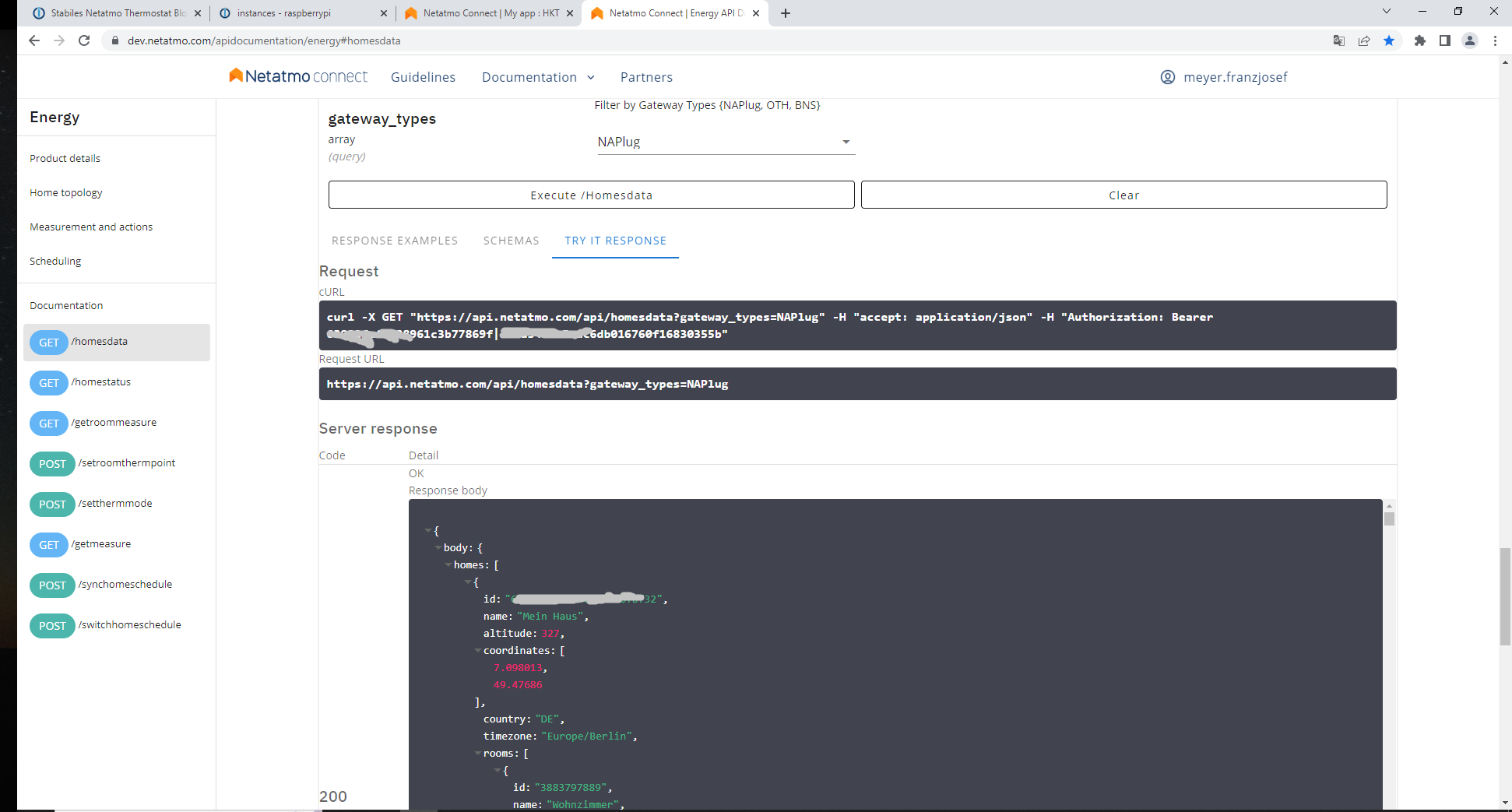
Task: Open a new browser tab with plus
Action: 786,13
